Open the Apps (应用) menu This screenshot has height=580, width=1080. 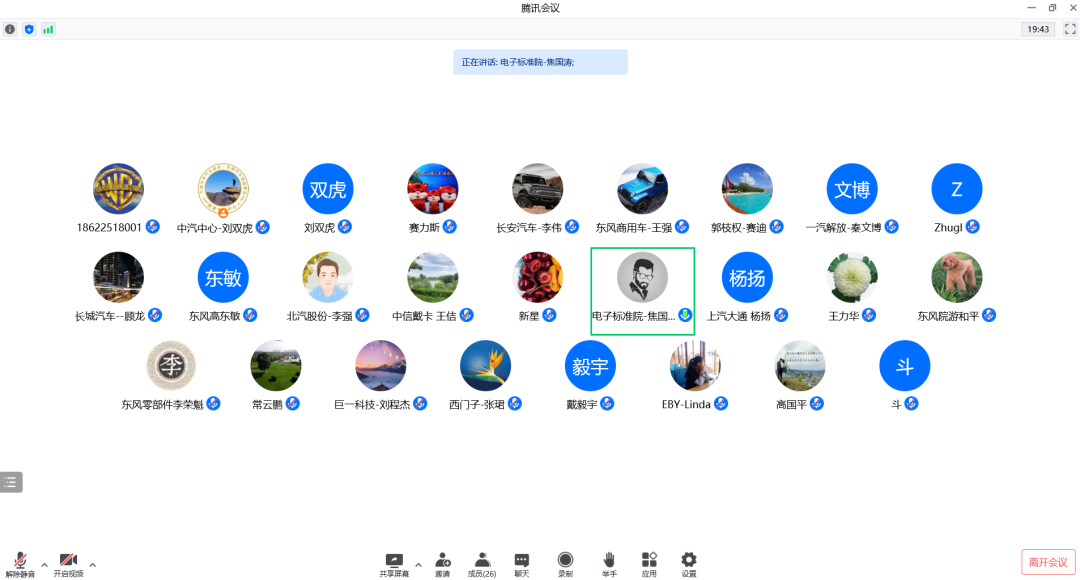point(649,563)
